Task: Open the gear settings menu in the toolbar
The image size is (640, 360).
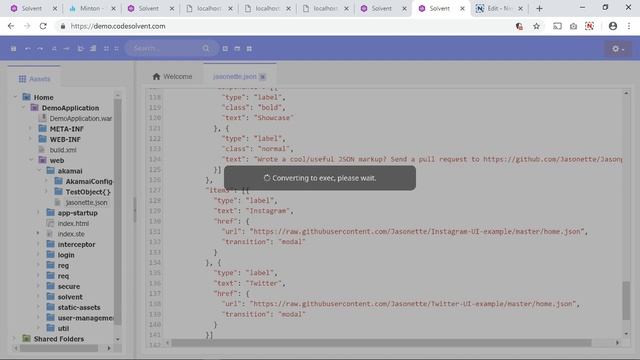Action: (x=618, y=49)
